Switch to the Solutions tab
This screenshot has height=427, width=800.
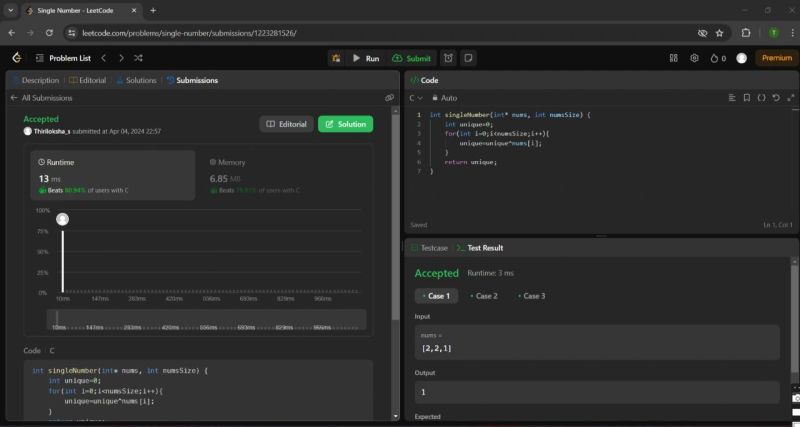click(x=136, y=80)
